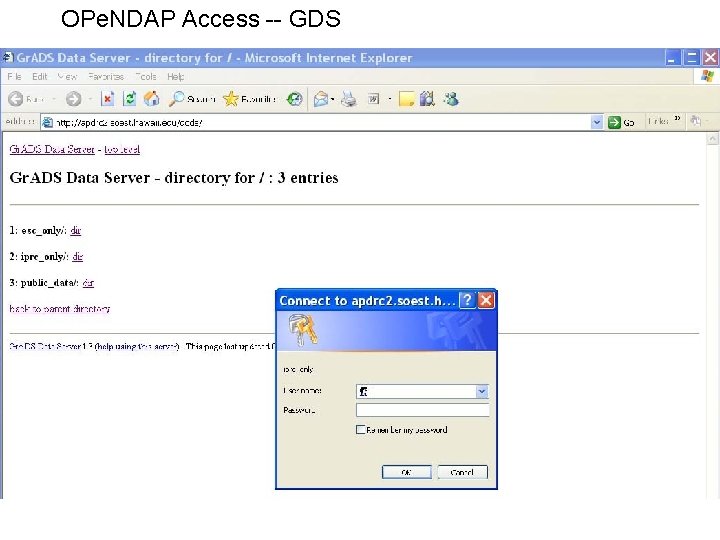Open the Messenger people icon
This screenshot has height=540, width=720.
(451, 99)
